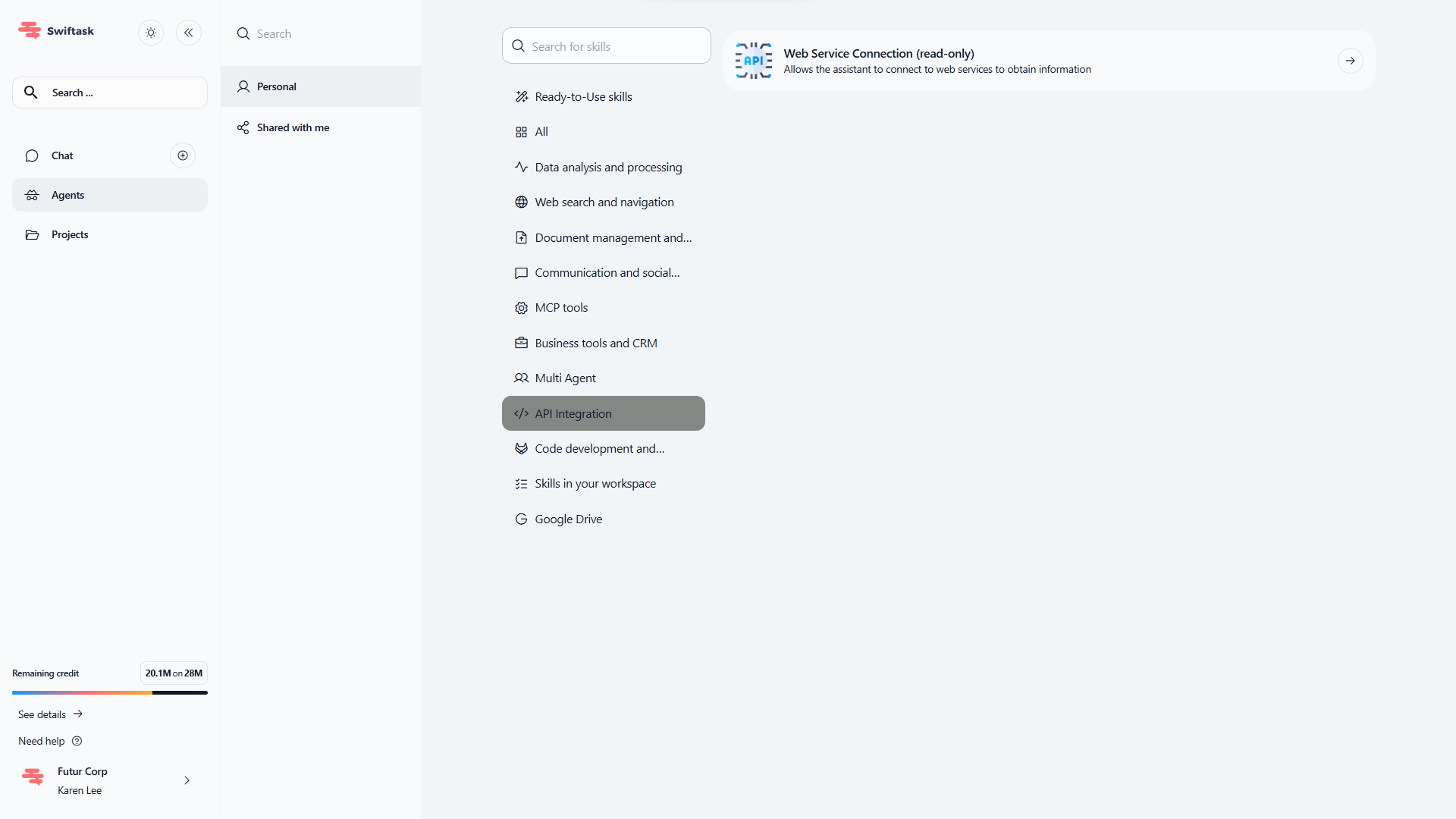Click the remaining credit progress bar

coord(109,692)
